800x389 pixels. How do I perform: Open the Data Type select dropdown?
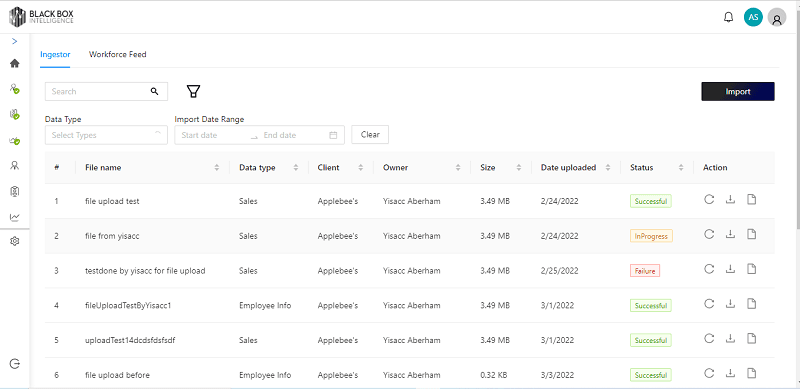[106, 135]
